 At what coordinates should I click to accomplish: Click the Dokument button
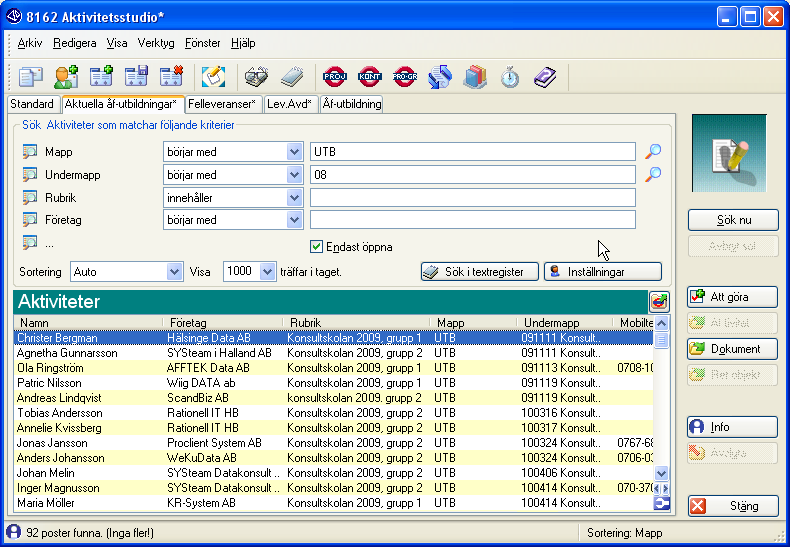click(732, 349)
